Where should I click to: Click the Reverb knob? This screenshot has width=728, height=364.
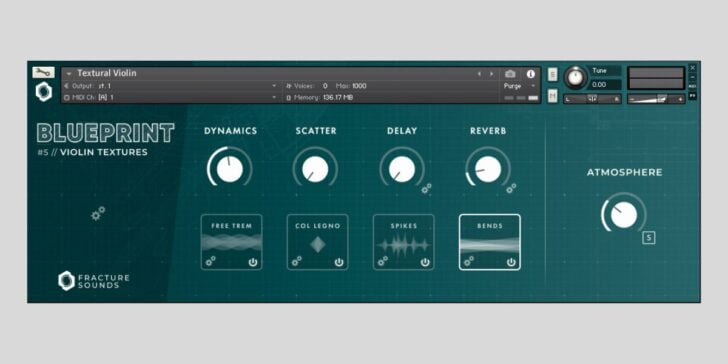[x=488, y=169]
